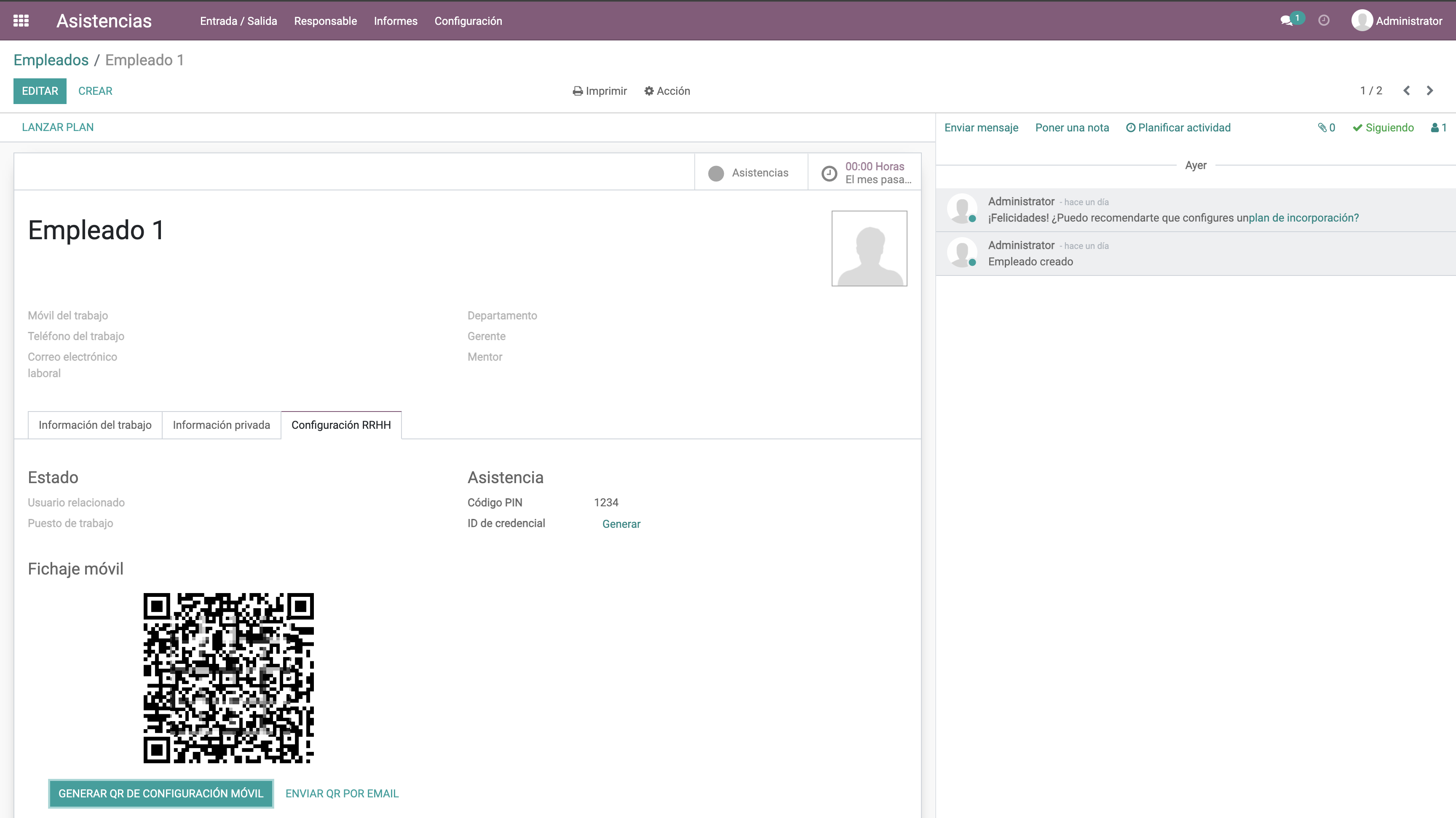Open the Informes menu
The height and width of the screenshot is (818, 1456).
pos(396,21)
